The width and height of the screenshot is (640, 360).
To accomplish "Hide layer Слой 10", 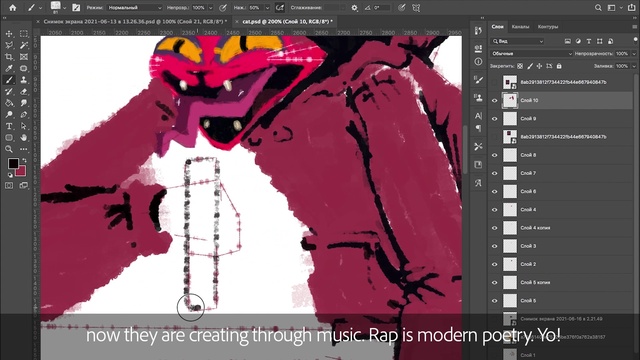I will click(495, 100).
